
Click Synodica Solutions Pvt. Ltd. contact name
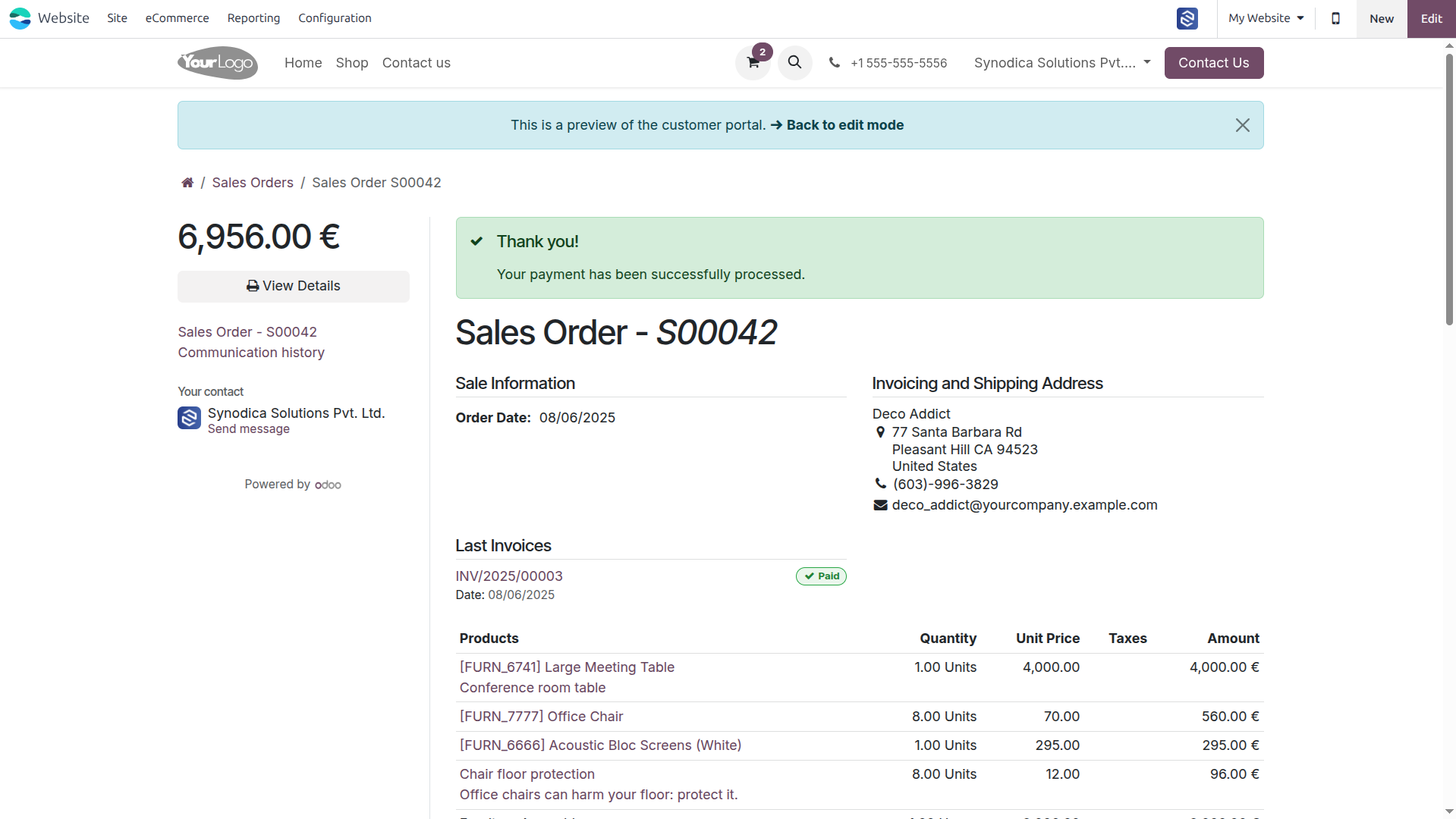click(296, 413)
